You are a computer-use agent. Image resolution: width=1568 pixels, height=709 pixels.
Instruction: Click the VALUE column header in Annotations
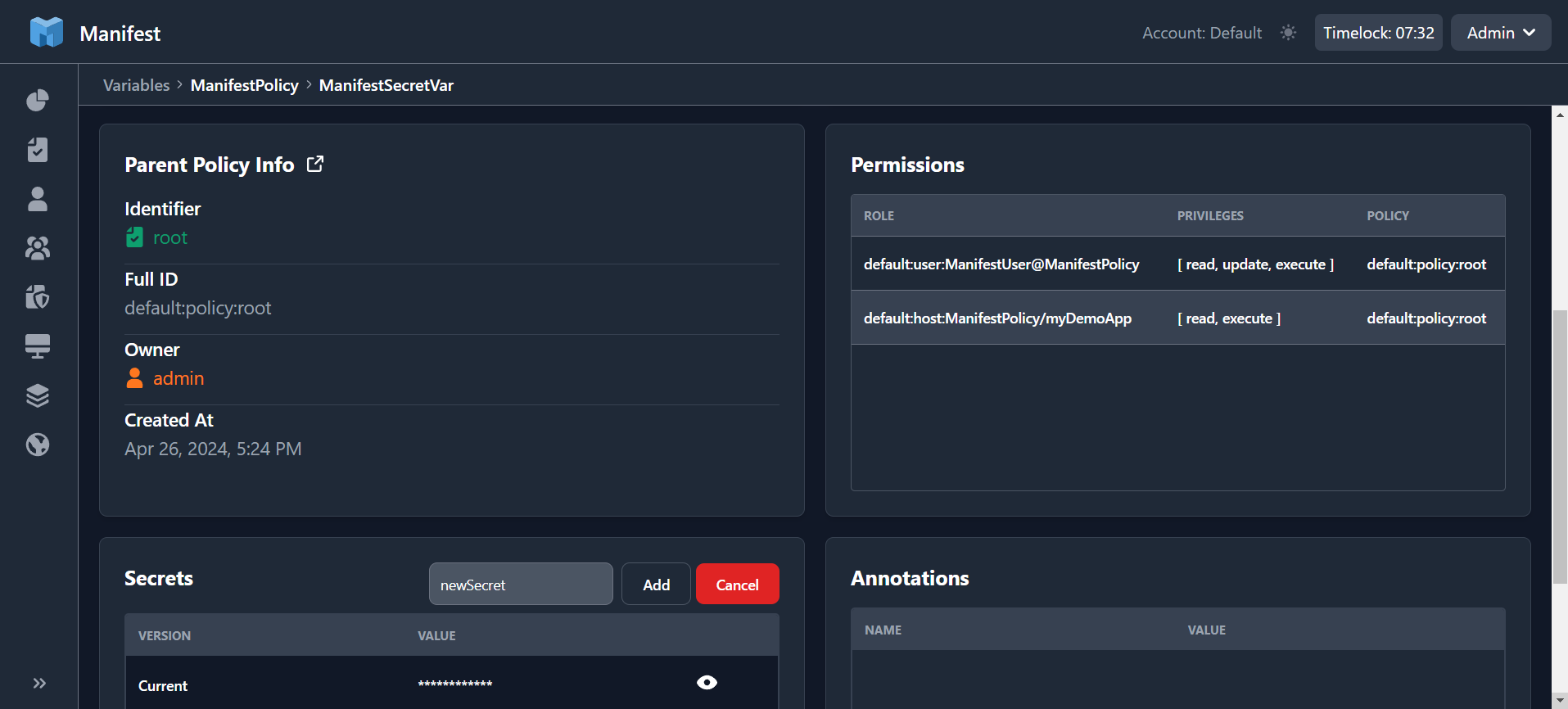pos(1207,630)
